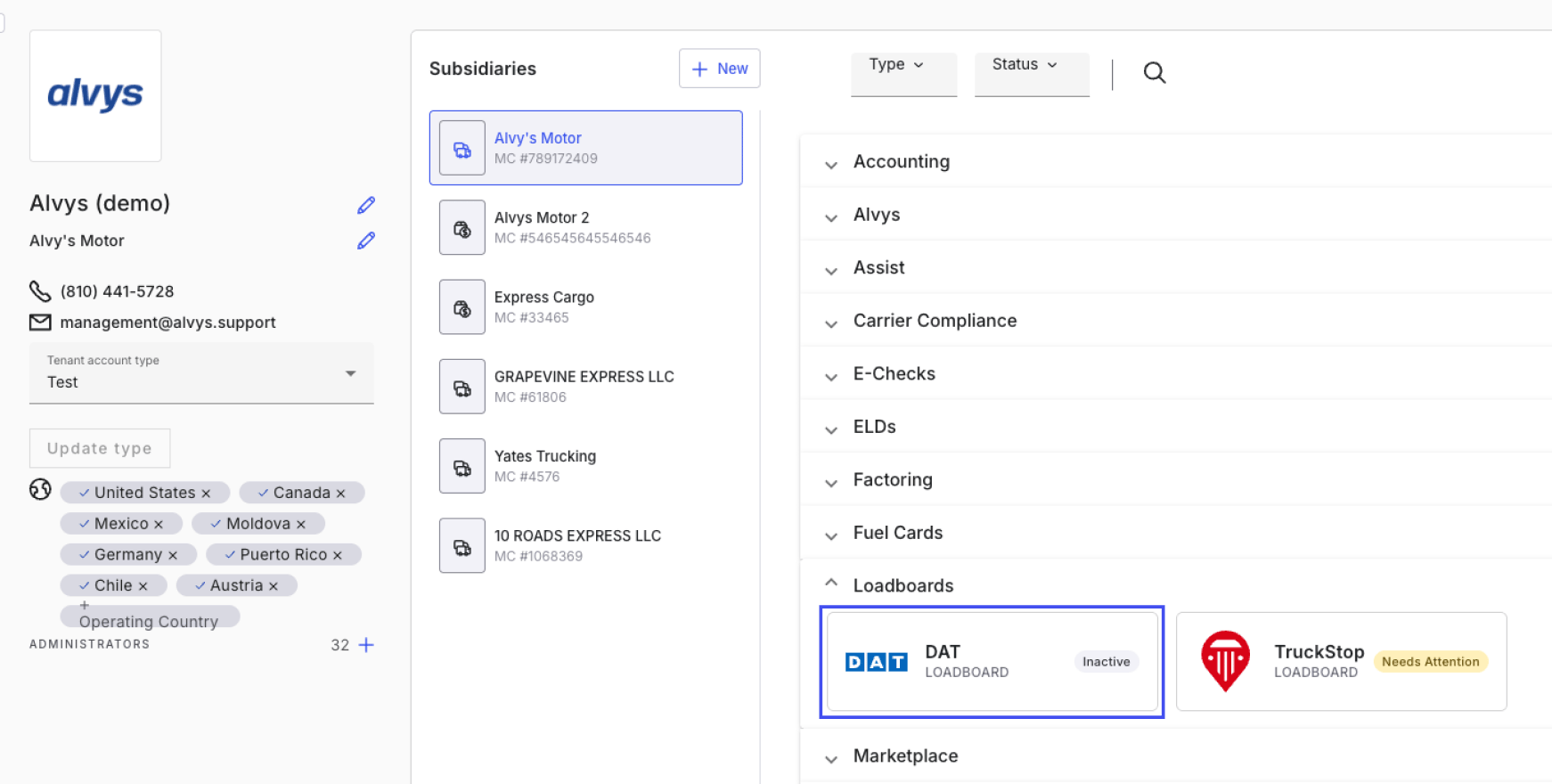The width and height of the screenshot is (1552, 784).
Task: Remove Austria from operating countries
Action: click(274, 586)
